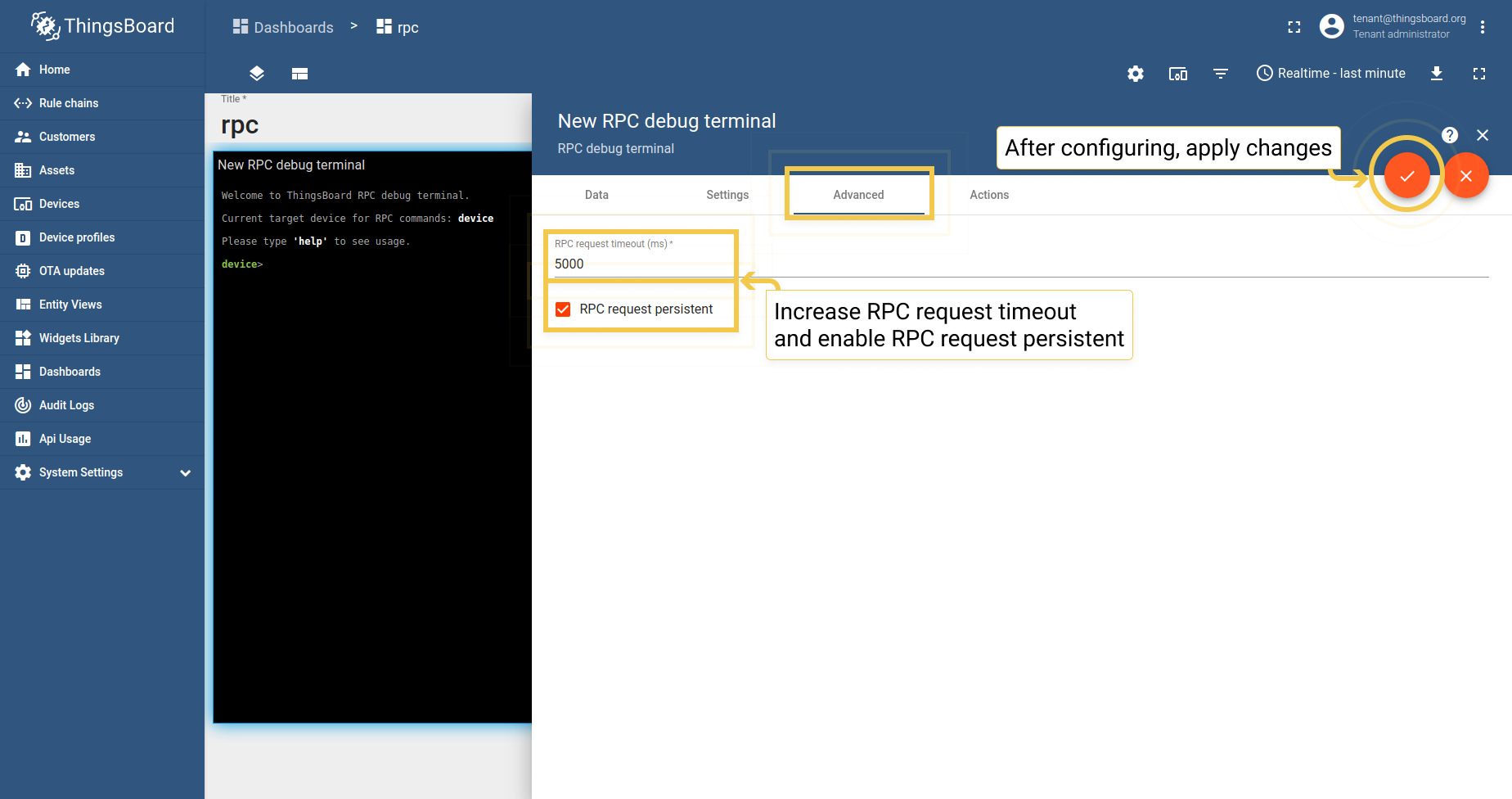1512x799 pixels.
Task: Open dashboard settings gear icon
Action: [x=1135, y=74]
